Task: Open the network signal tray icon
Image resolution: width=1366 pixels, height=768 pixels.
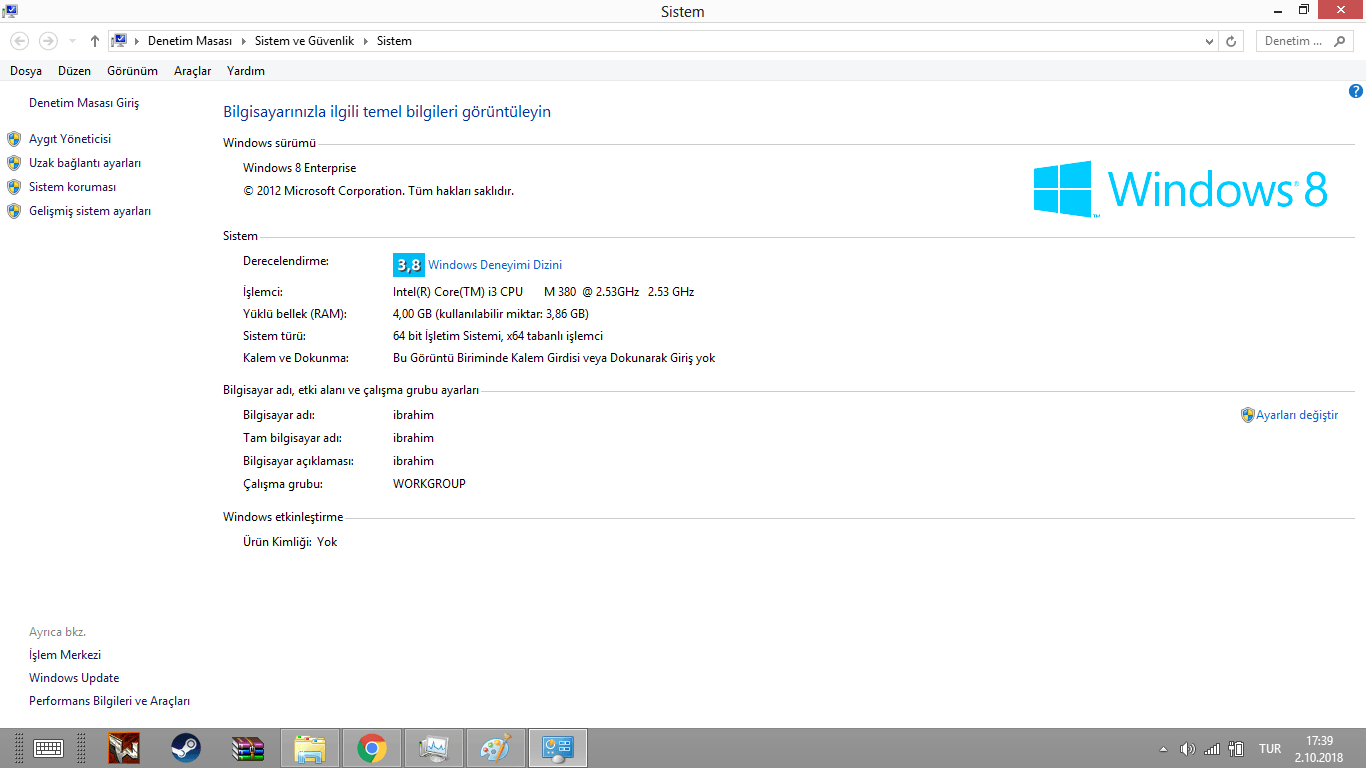Action: (x=1212, y=749)
